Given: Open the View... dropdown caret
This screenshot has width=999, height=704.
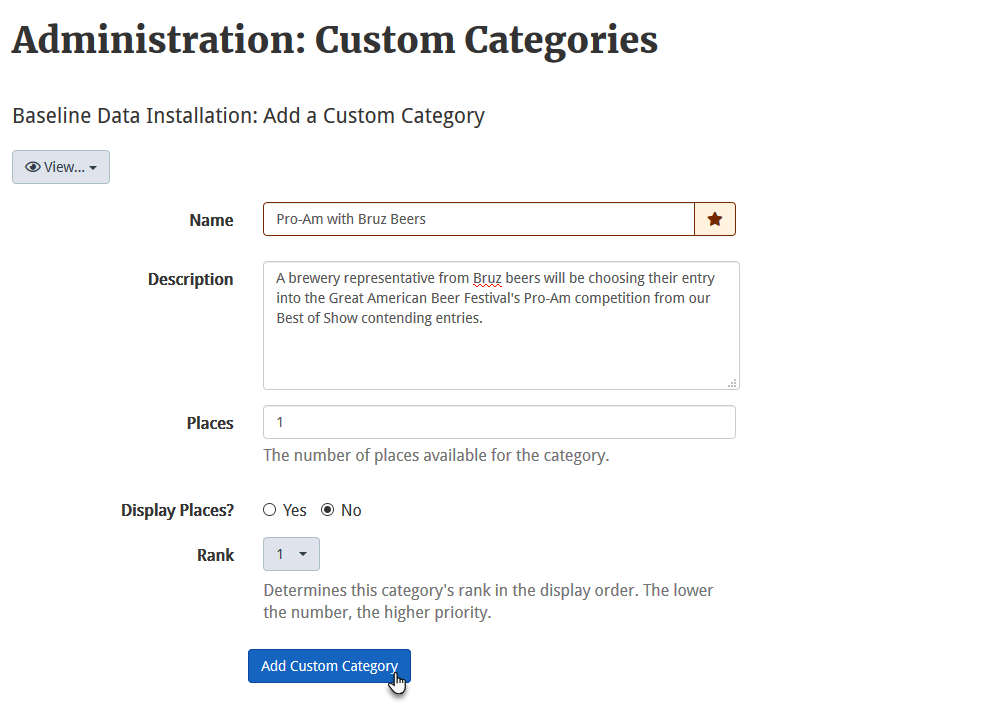Looking at the screenshot, I should [93, 168].
